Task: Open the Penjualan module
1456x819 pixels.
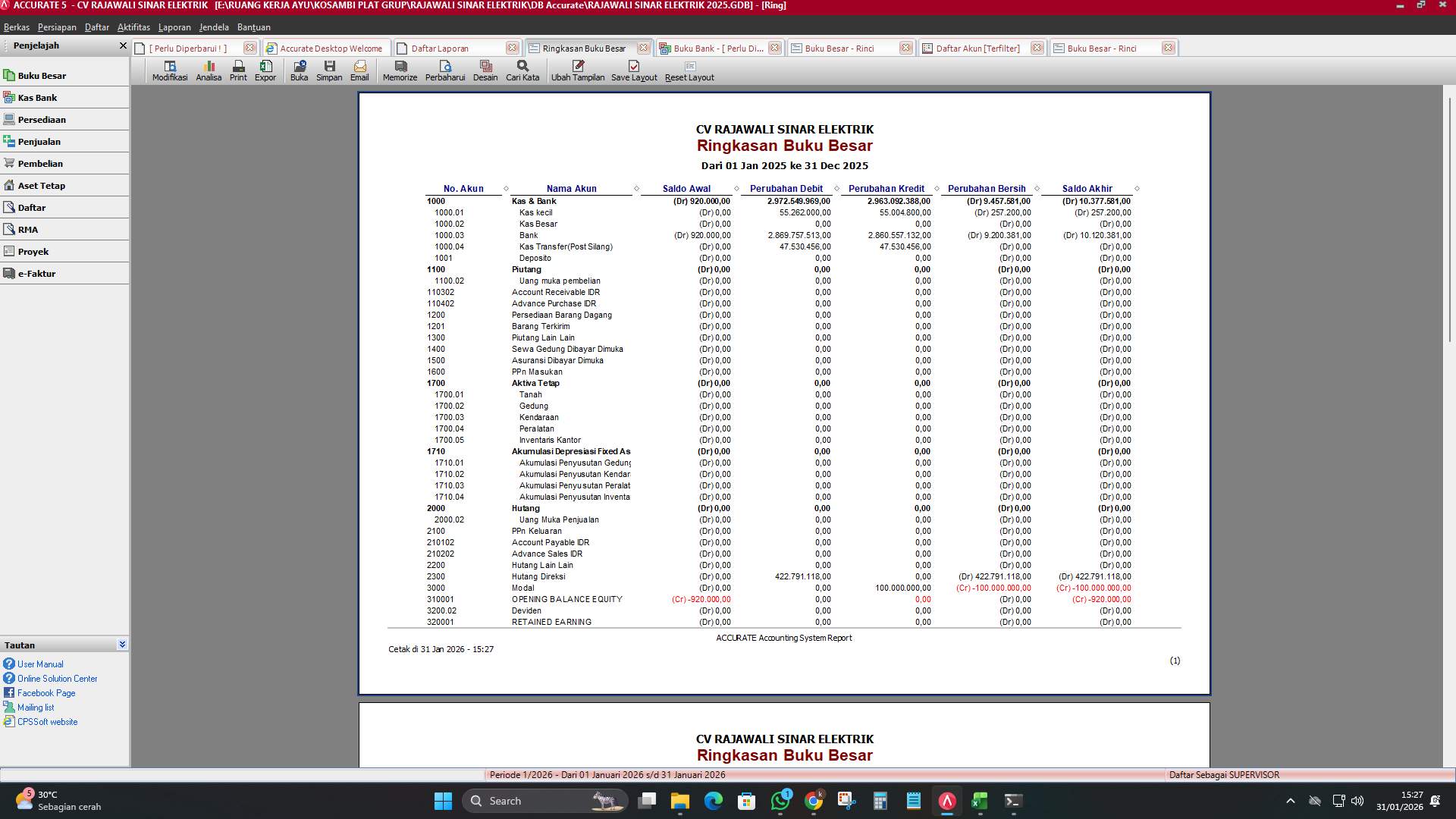Action: tap(38, 141)
